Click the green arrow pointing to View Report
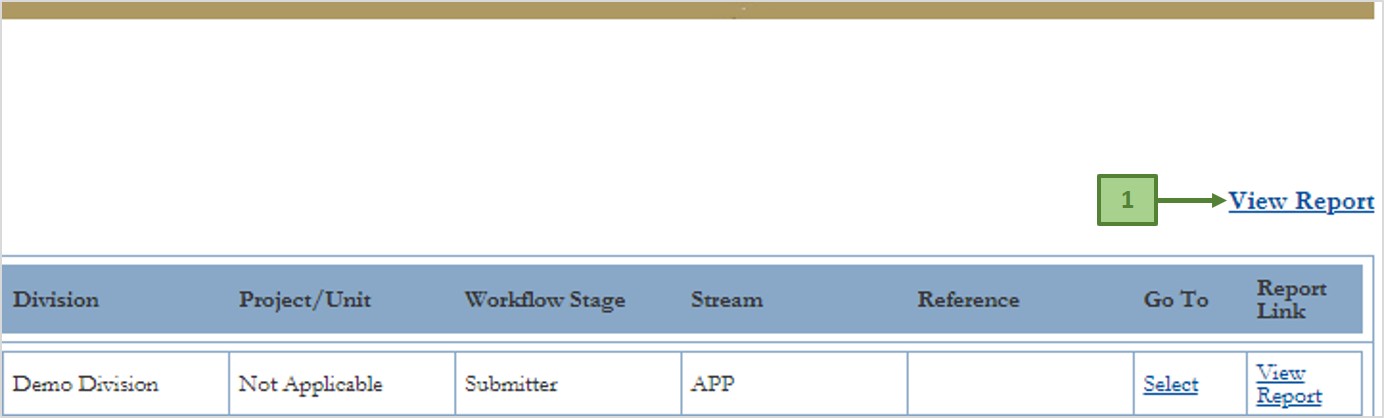Image resolution: width=1384 pixels, height=418 pixels. point(1192,201)
